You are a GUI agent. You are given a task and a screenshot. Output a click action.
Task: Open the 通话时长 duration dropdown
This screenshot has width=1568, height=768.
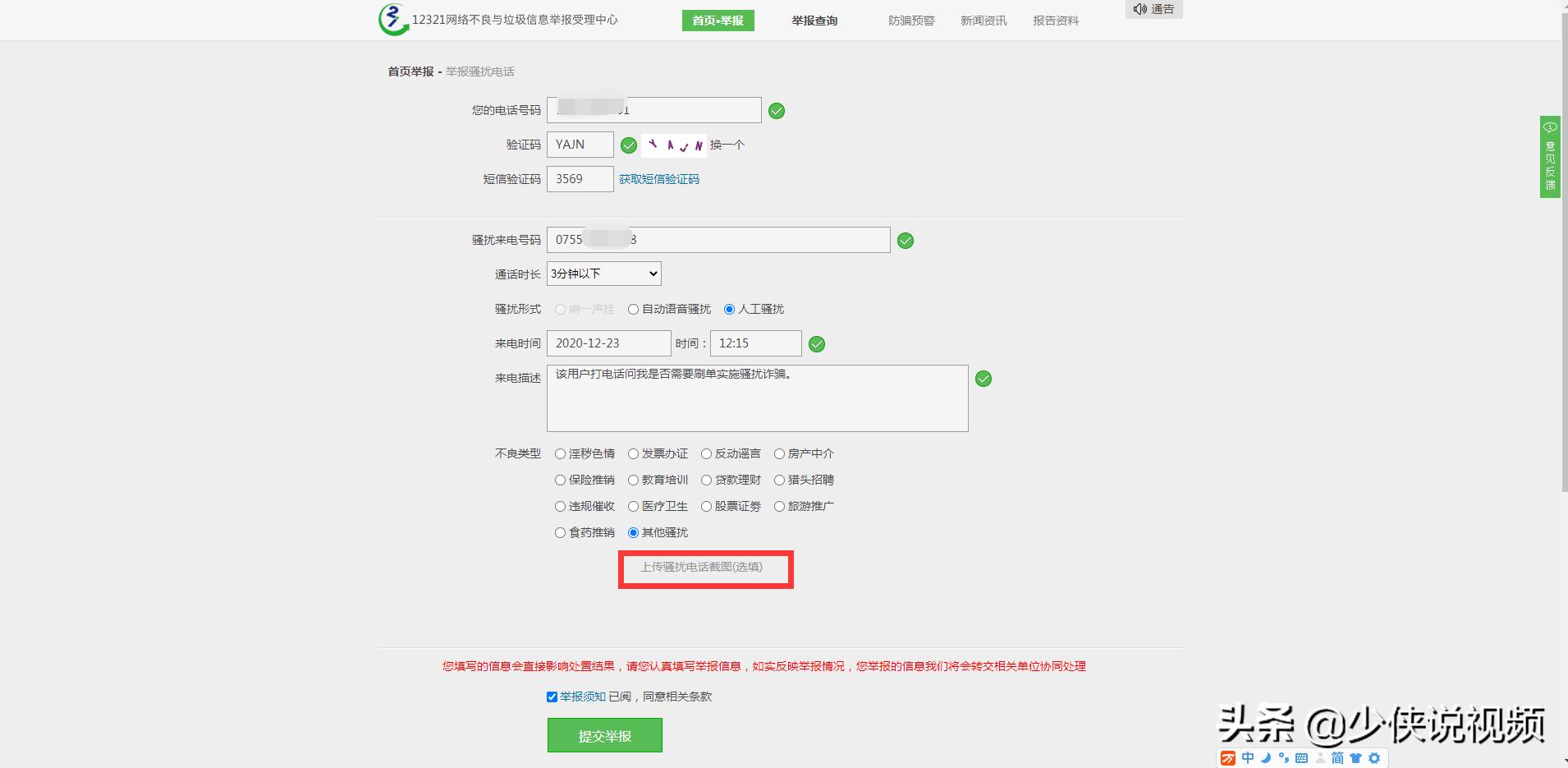tap(603, 273)
